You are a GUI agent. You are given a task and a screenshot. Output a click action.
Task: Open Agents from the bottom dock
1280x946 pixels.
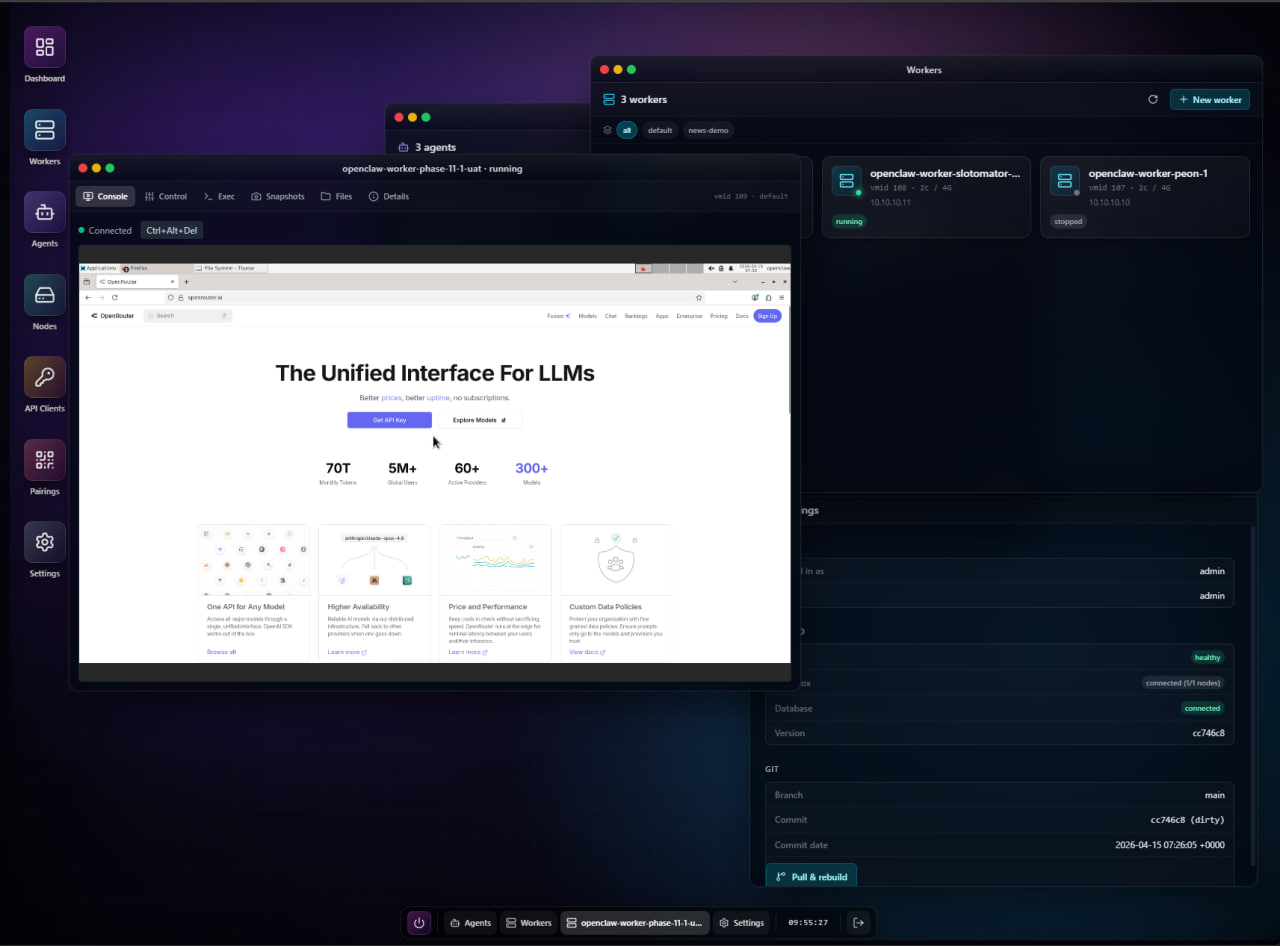(x=469, y=923)
